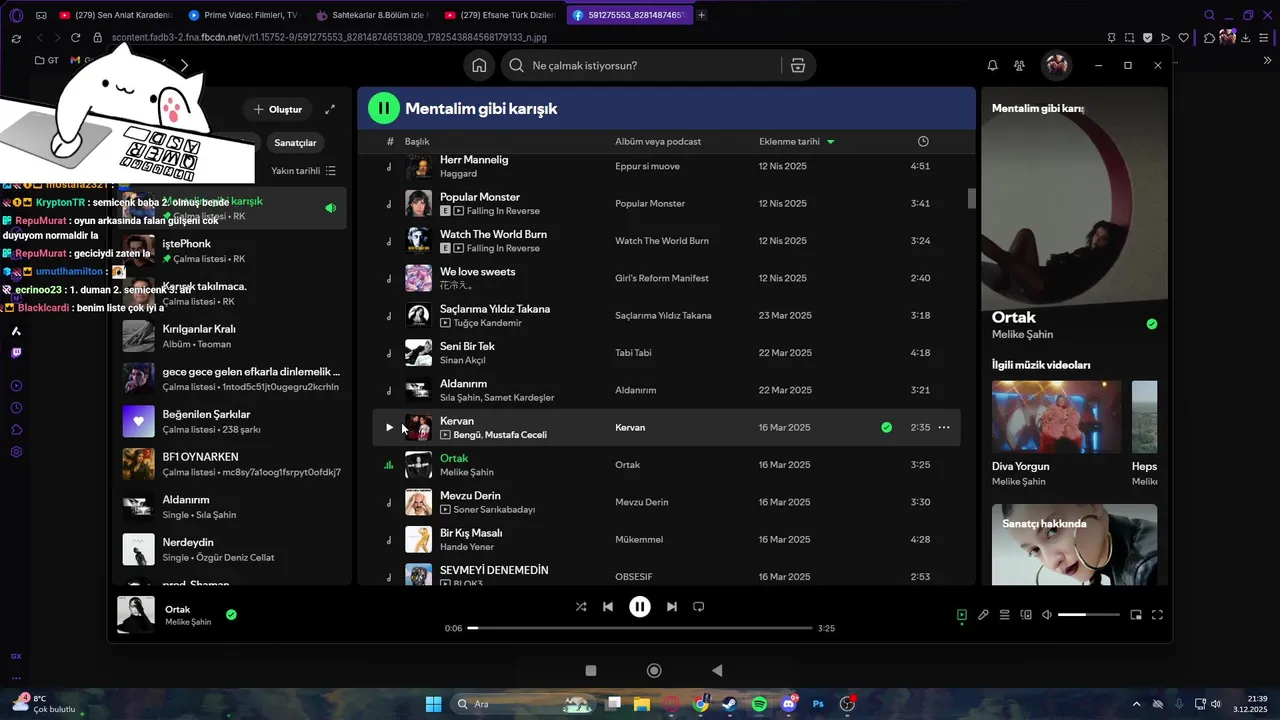This screenshot has height=720, width=1280.
Task: Click the Başlık column header
Action: point(417,142)
